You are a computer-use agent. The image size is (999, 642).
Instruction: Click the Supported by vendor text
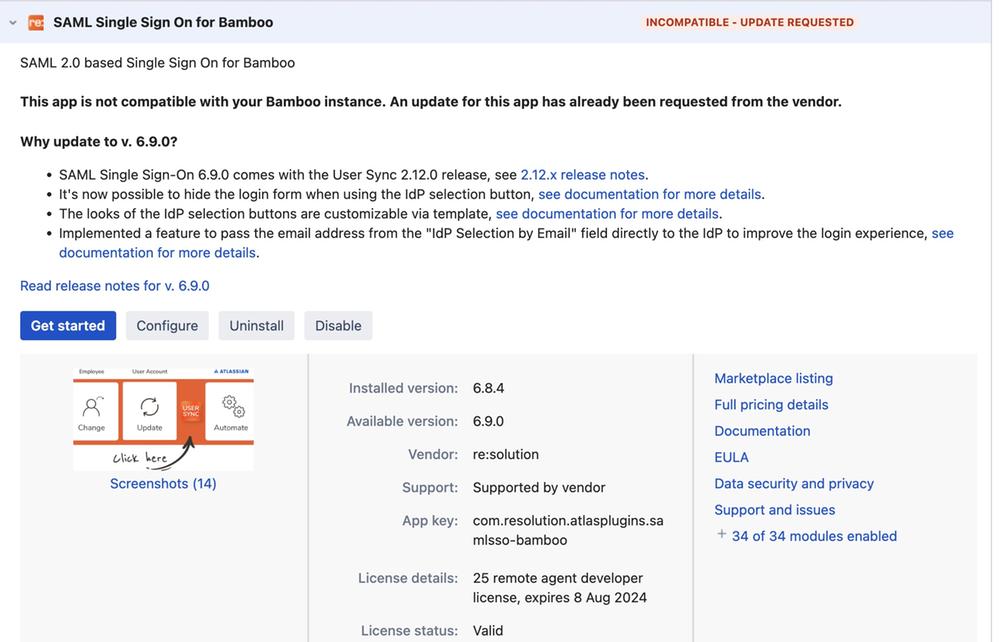(539, 487)
